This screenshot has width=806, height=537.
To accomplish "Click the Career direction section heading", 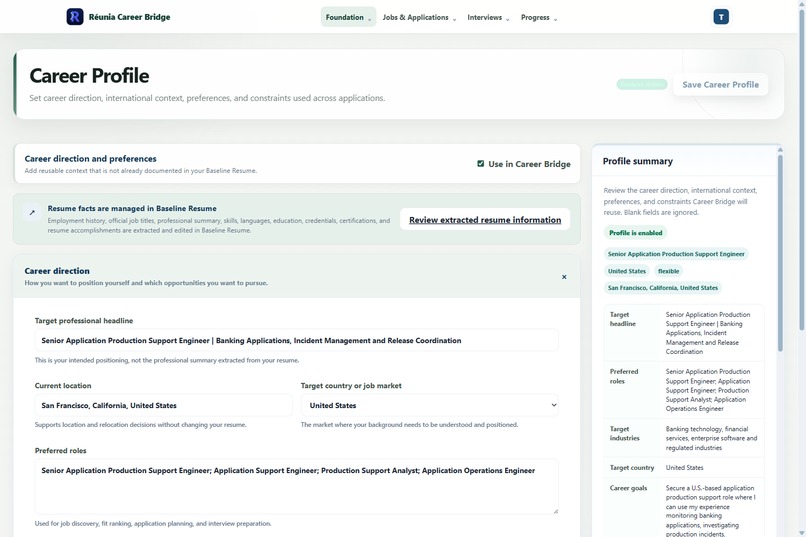I will coord(57,271).
